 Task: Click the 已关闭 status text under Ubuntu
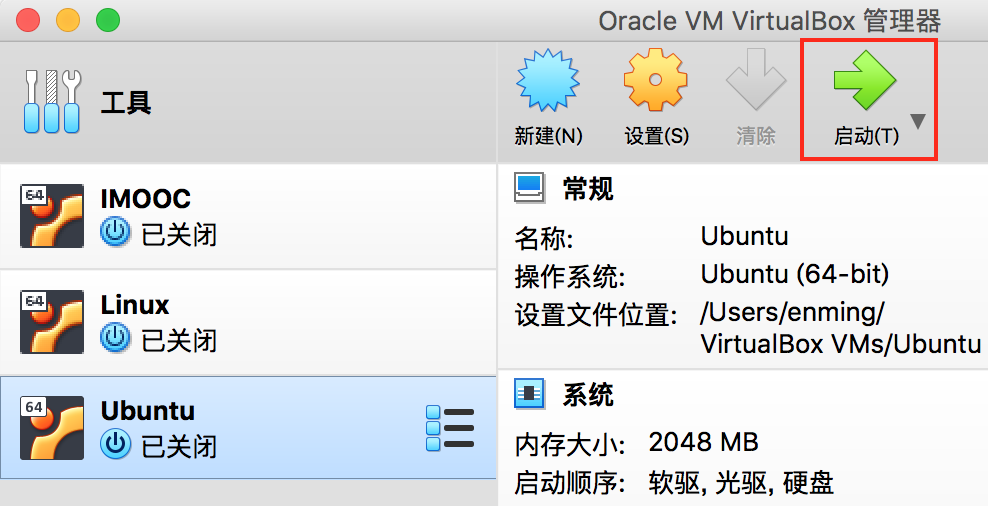tap(179, 447)
